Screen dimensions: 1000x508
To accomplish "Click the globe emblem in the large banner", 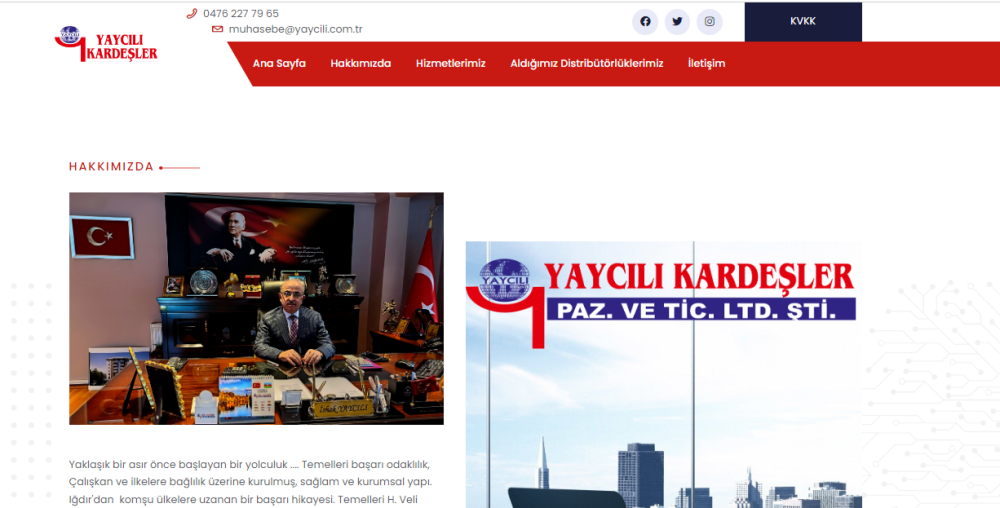I will tap(504, 280).
